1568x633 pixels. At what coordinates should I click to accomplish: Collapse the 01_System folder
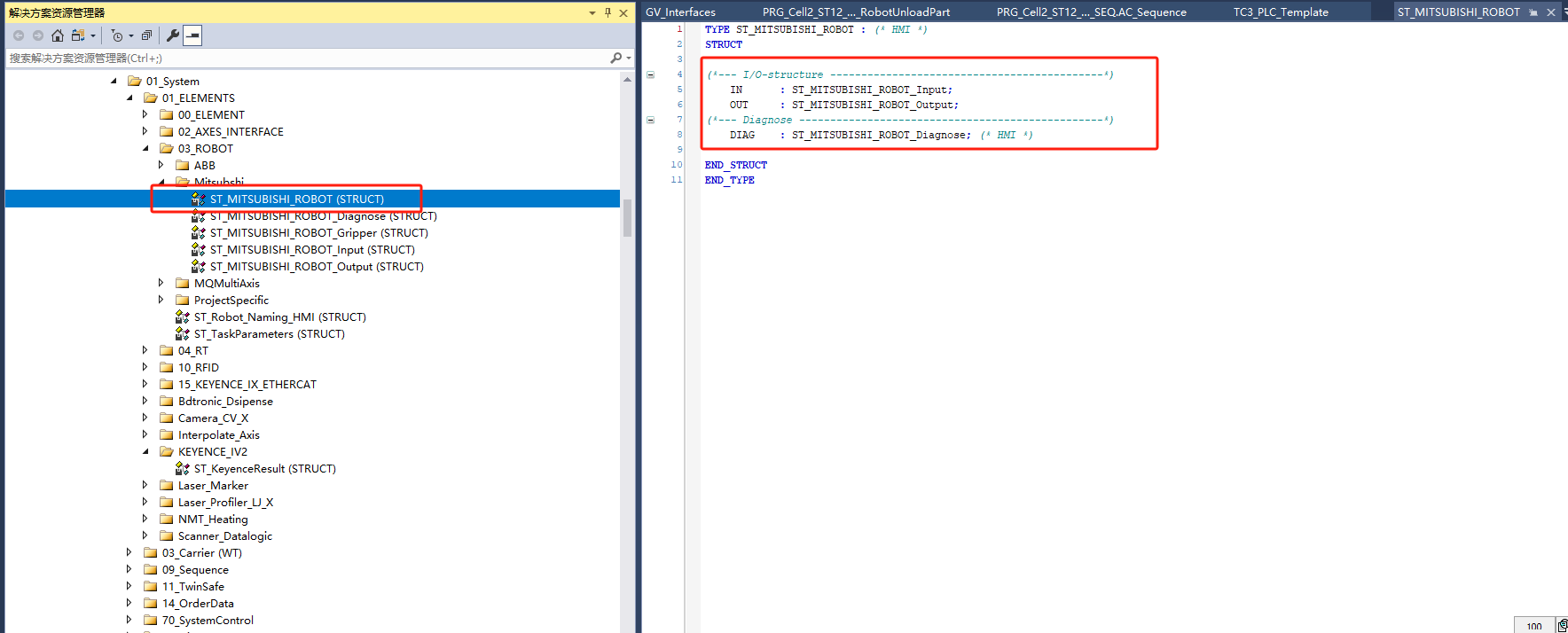(114, 81)
